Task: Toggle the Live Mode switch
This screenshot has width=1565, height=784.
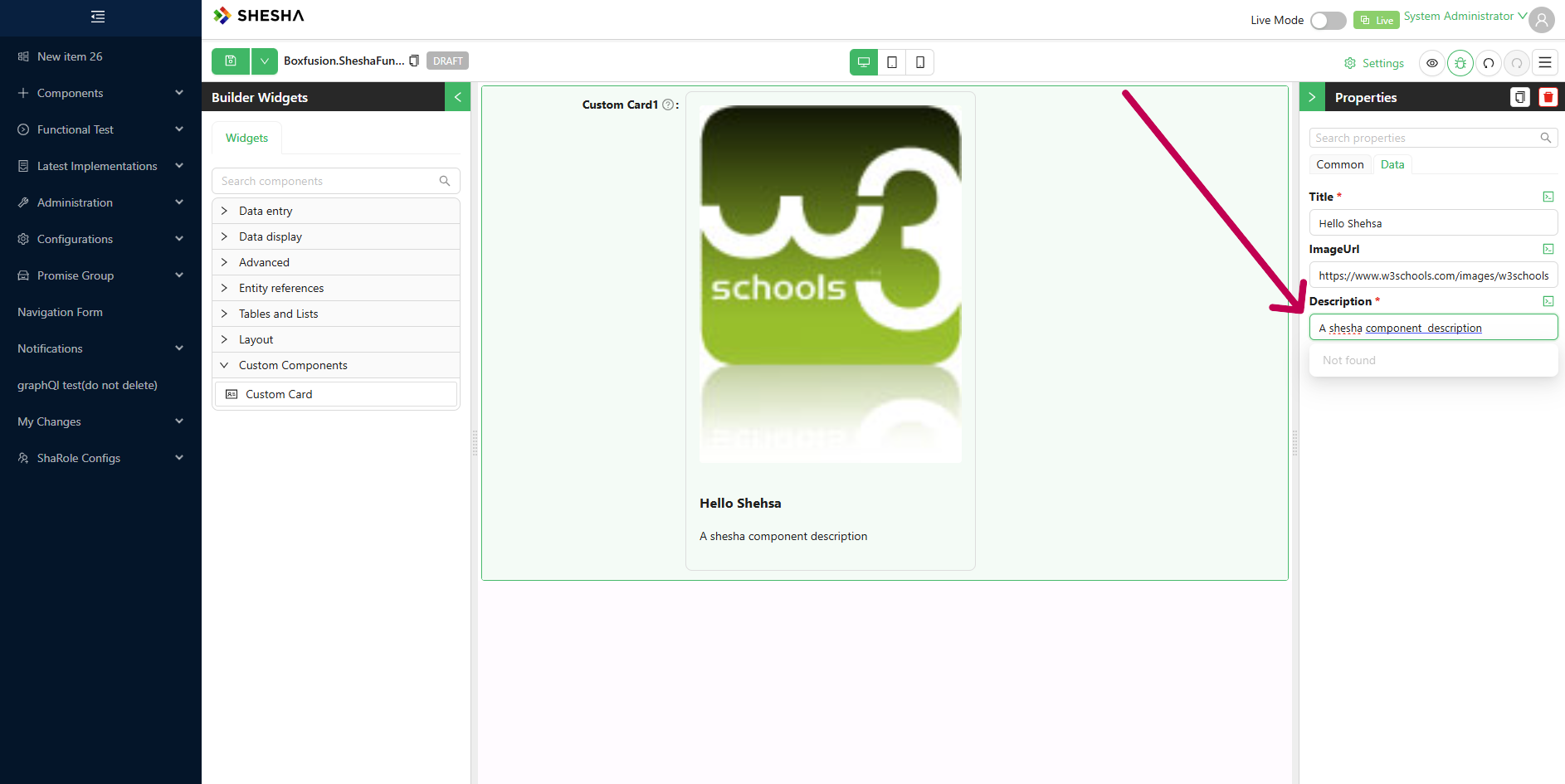Action: (1328, 21)
